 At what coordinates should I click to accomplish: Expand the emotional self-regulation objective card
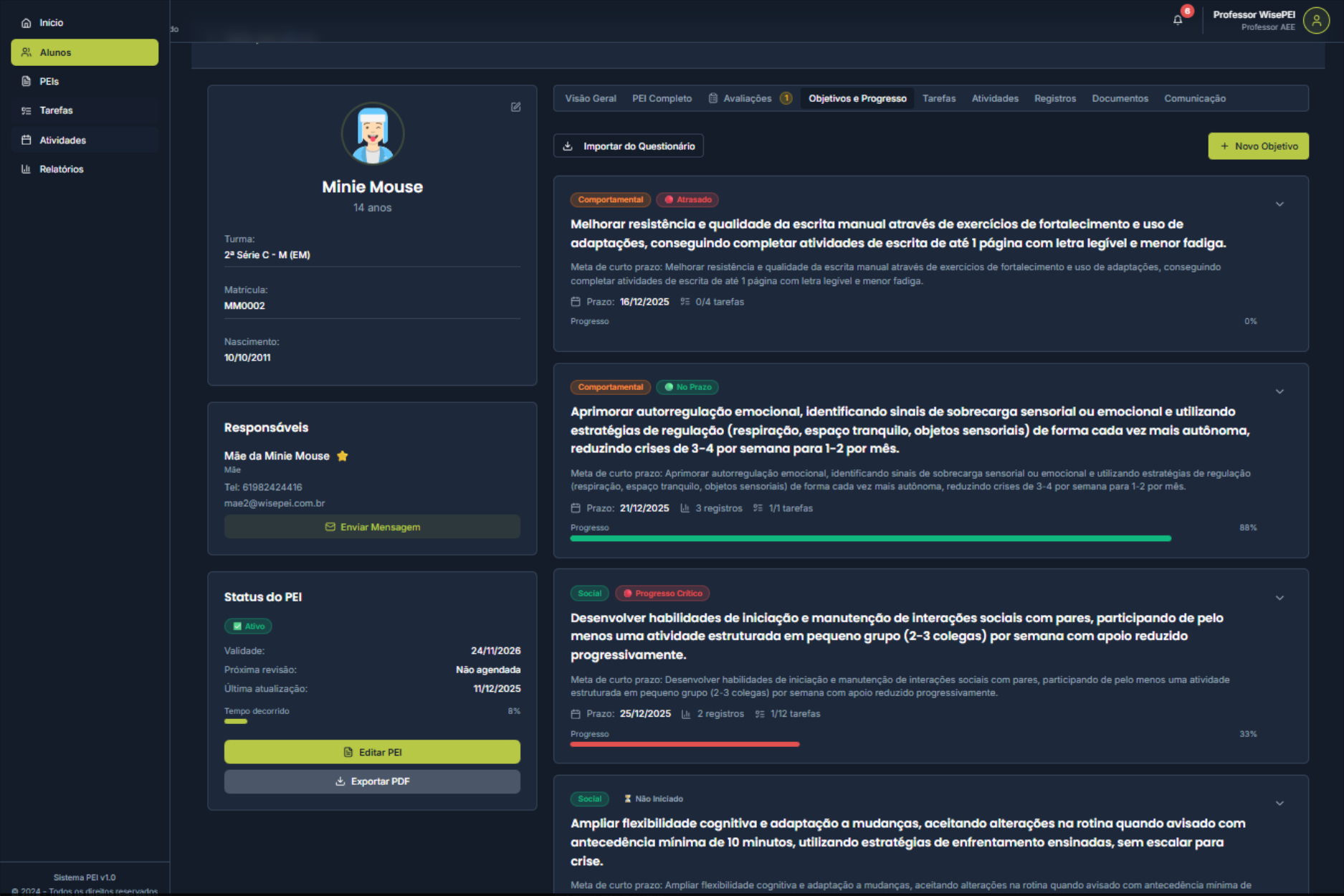point(1279,391)
